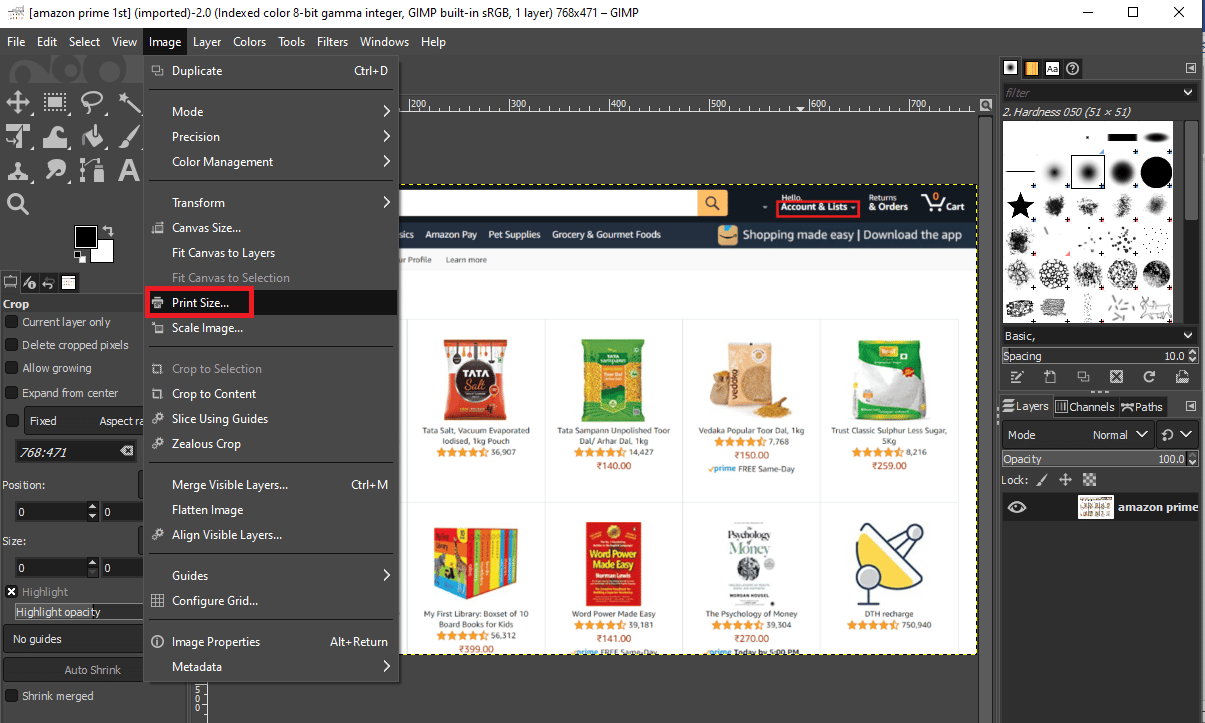1205x723 pixels.
Task: Enable Shrink merged checkbox
Action: tap(12, 696)
